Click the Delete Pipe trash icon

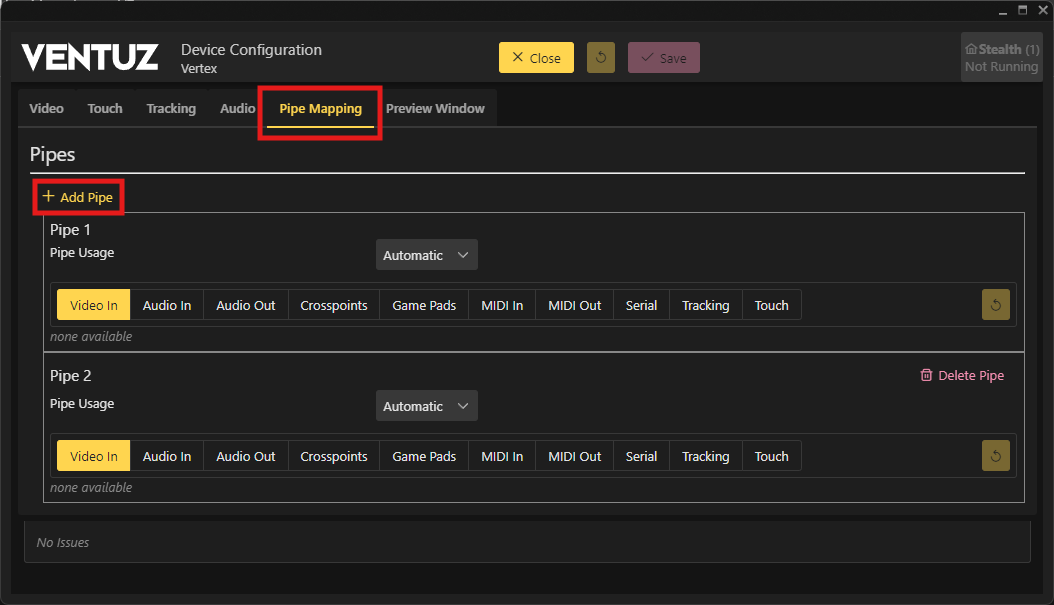click(926, 375)
